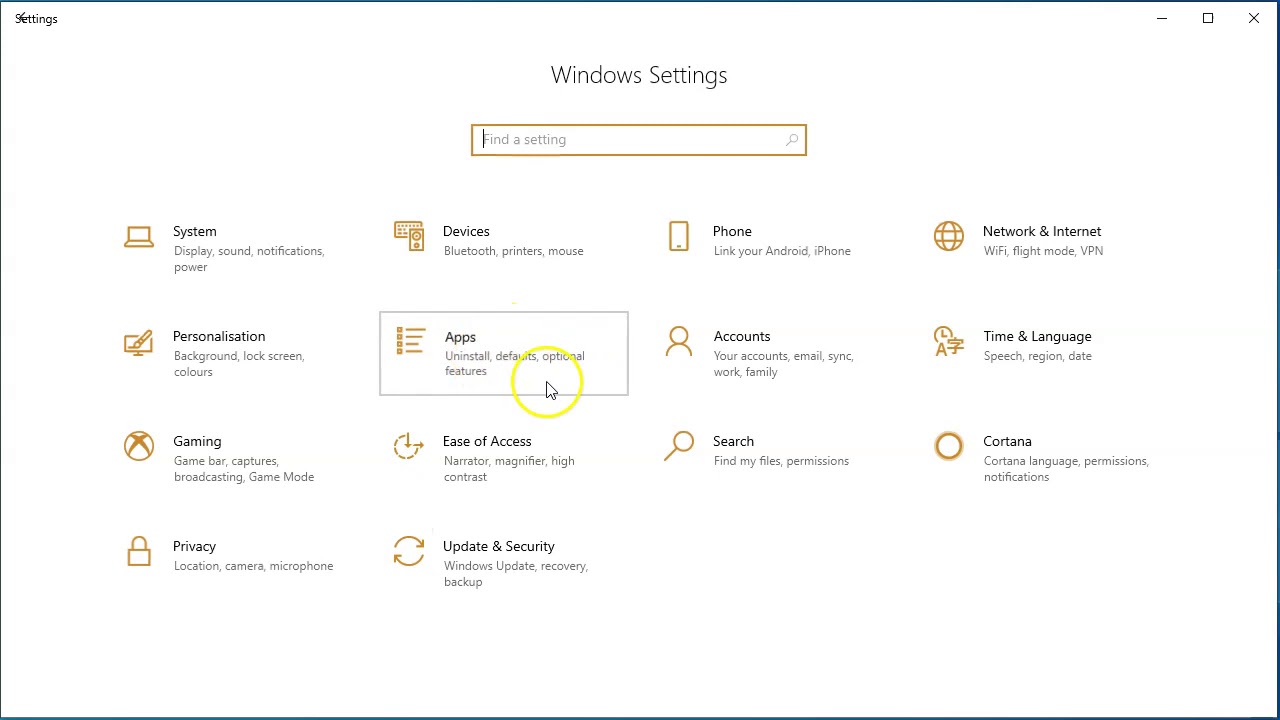Click the Apps label

460,337
